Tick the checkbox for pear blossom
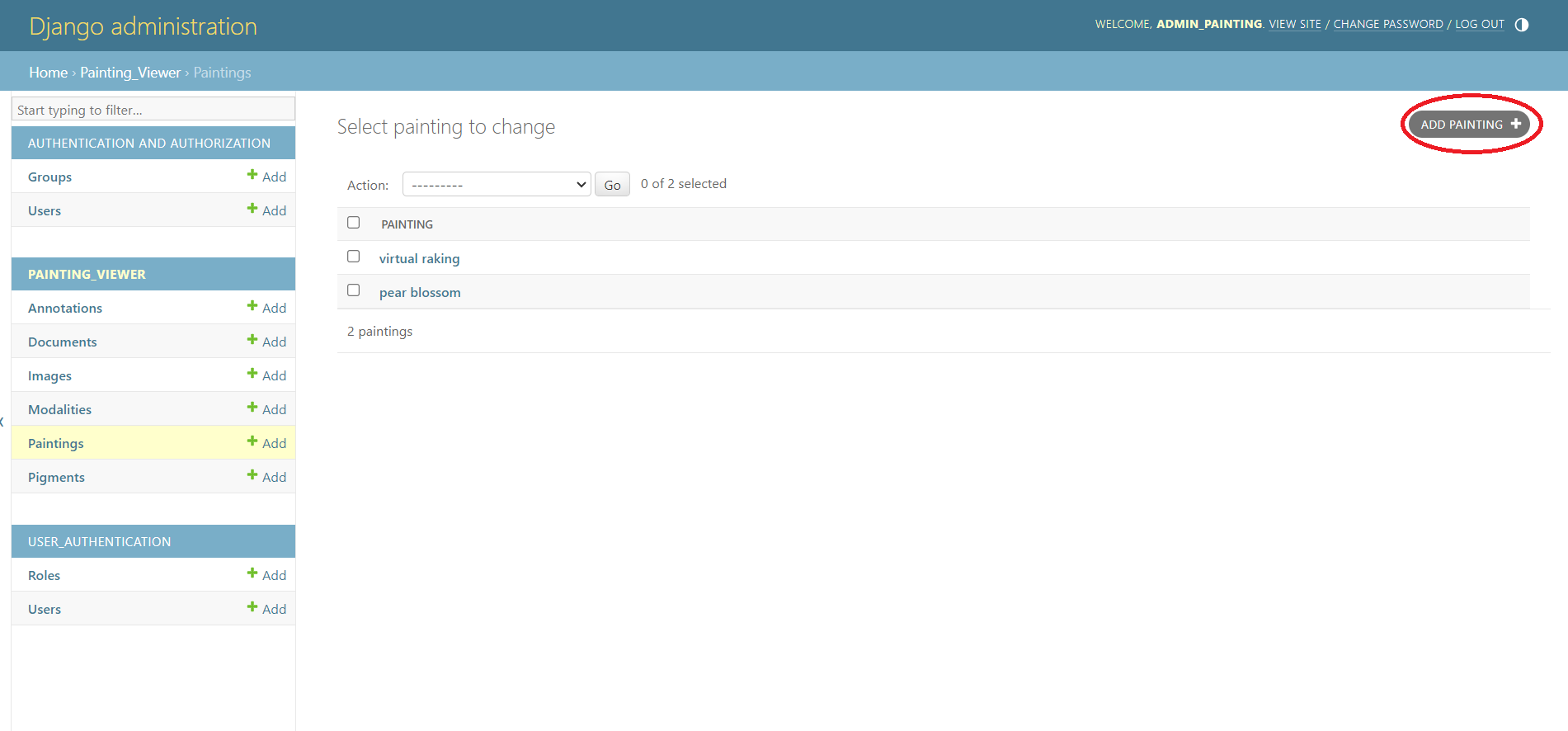The image size is (1568, 731). point(354,290)
